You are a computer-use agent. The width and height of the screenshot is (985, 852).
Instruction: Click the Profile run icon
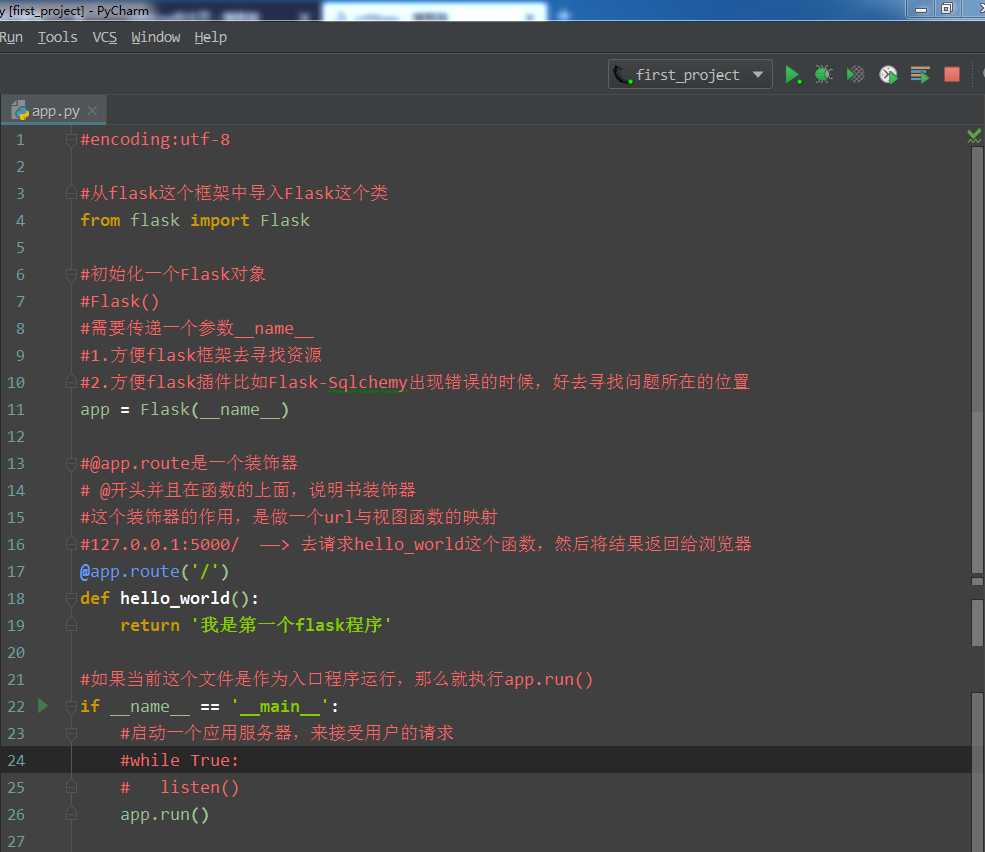[888, 75]
